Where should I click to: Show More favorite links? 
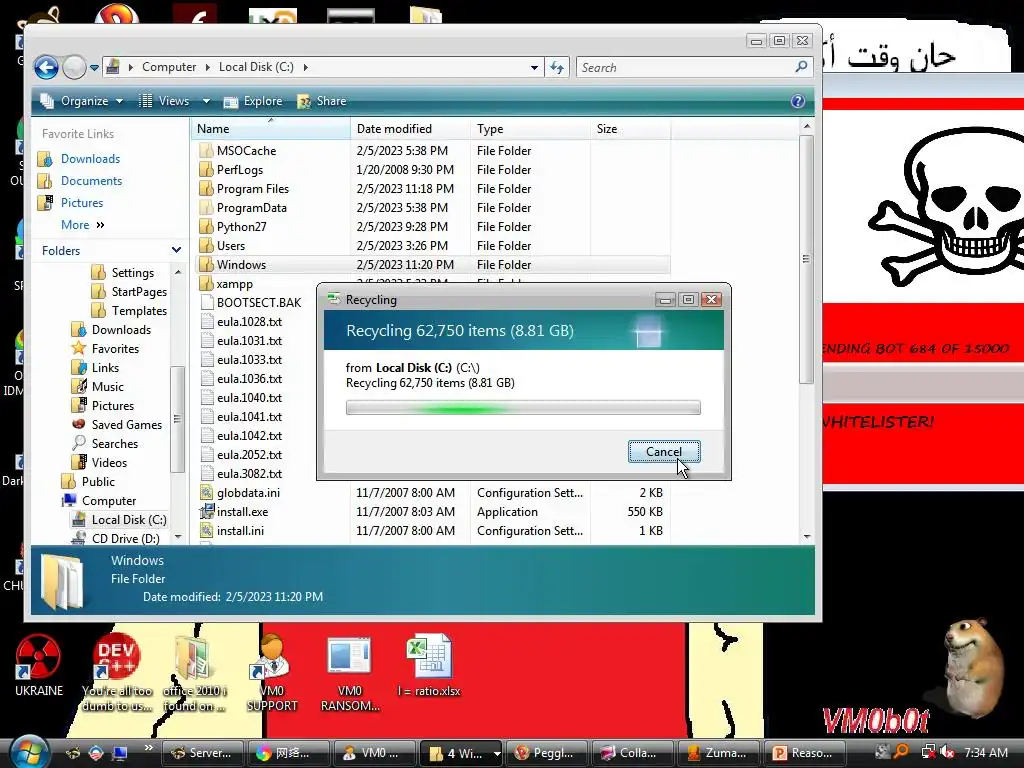[x=82, y=225]
